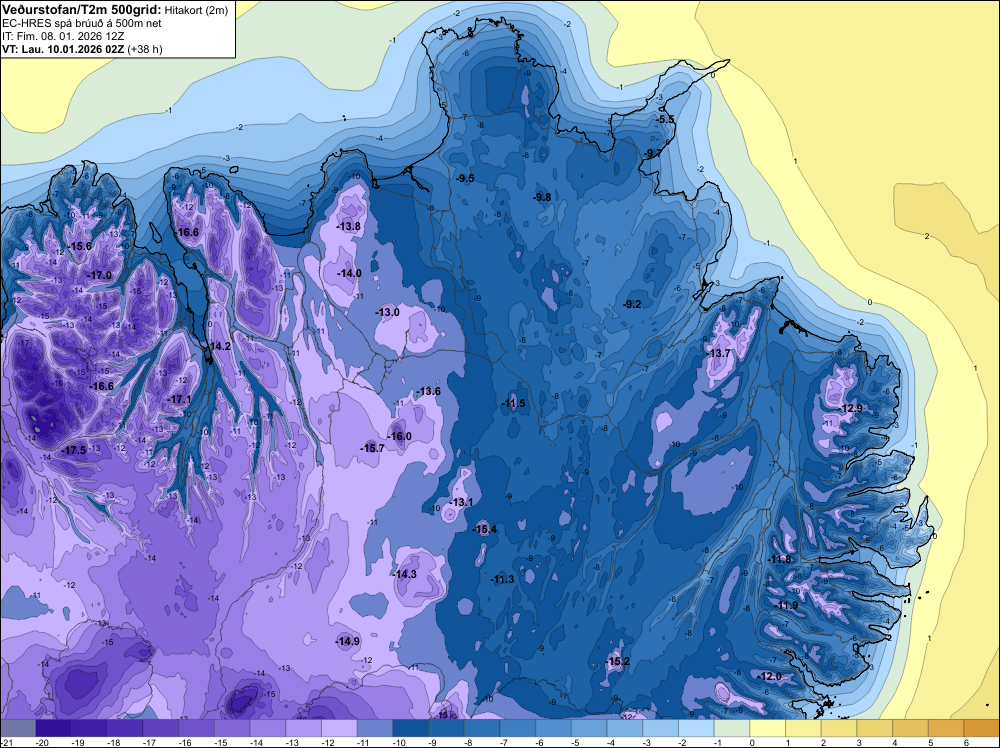1000x748 pixels.
Task: Click the 14.2 value near the fjord
Action: click(220, 346)
